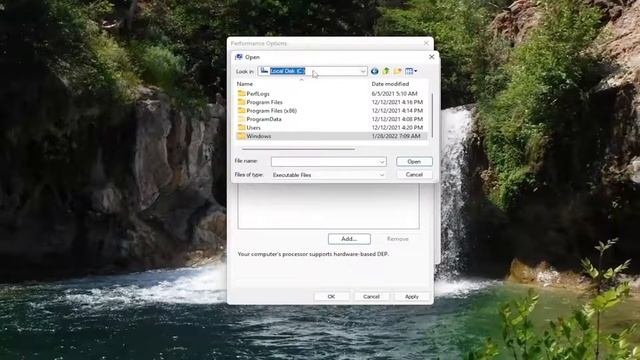640x360 pixels.
Task: Click inside the File name input field
Action: click(324, 162)
